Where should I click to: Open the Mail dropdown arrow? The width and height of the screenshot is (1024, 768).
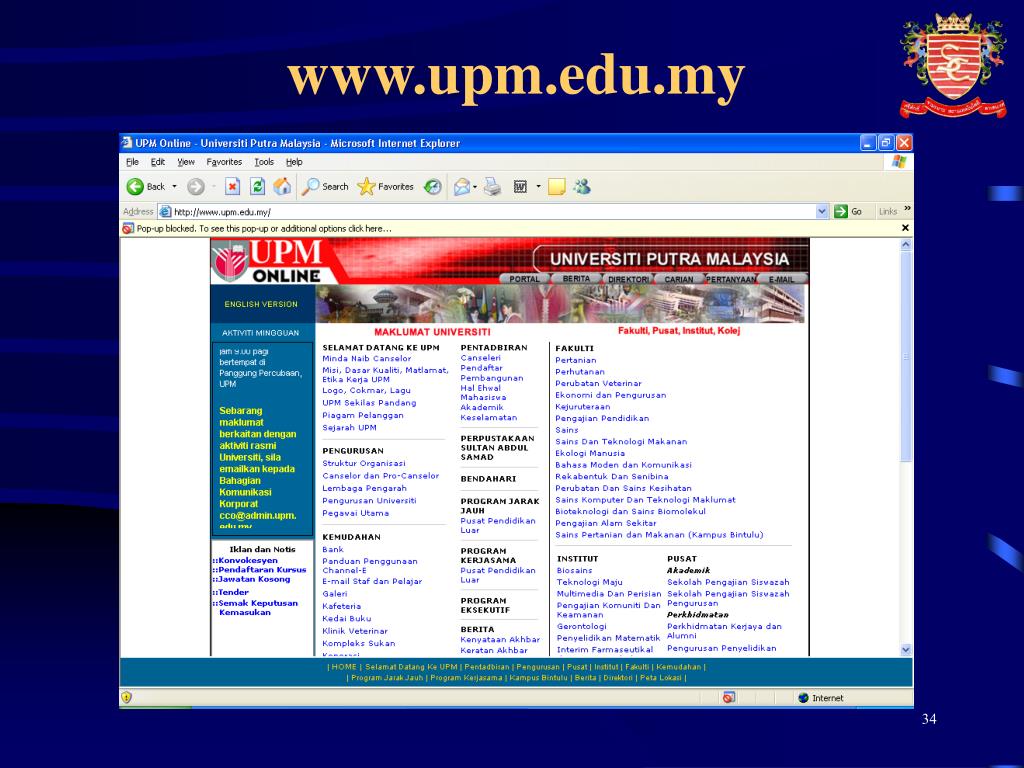(475, 187)
